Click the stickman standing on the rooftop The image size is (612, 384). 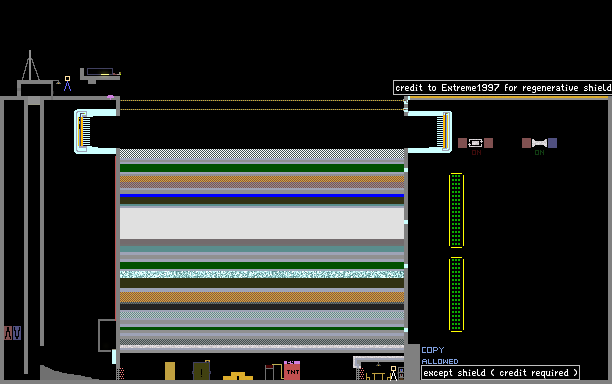68,84
